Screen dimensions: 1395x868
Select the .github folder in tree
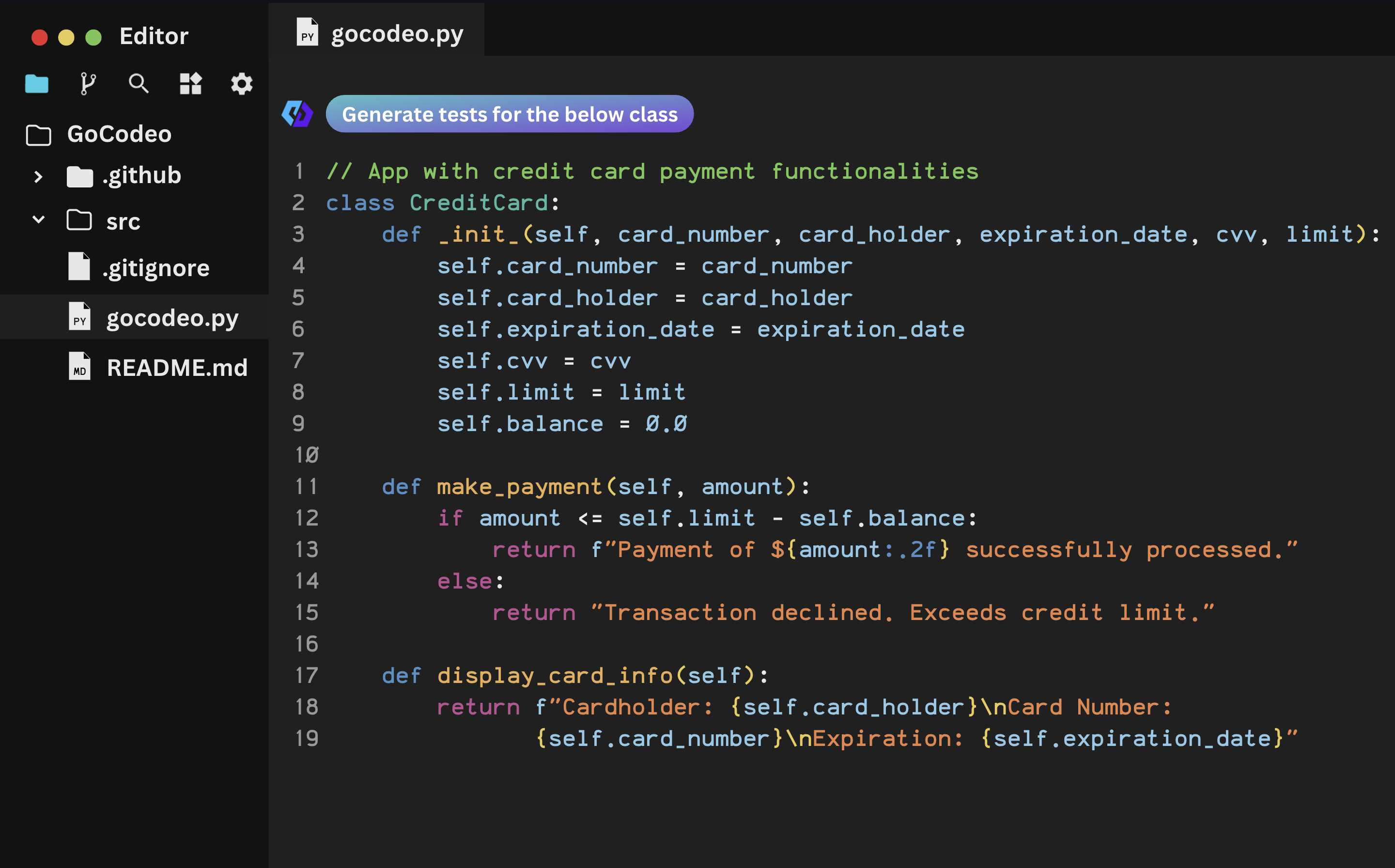click(x=141, y=176)
